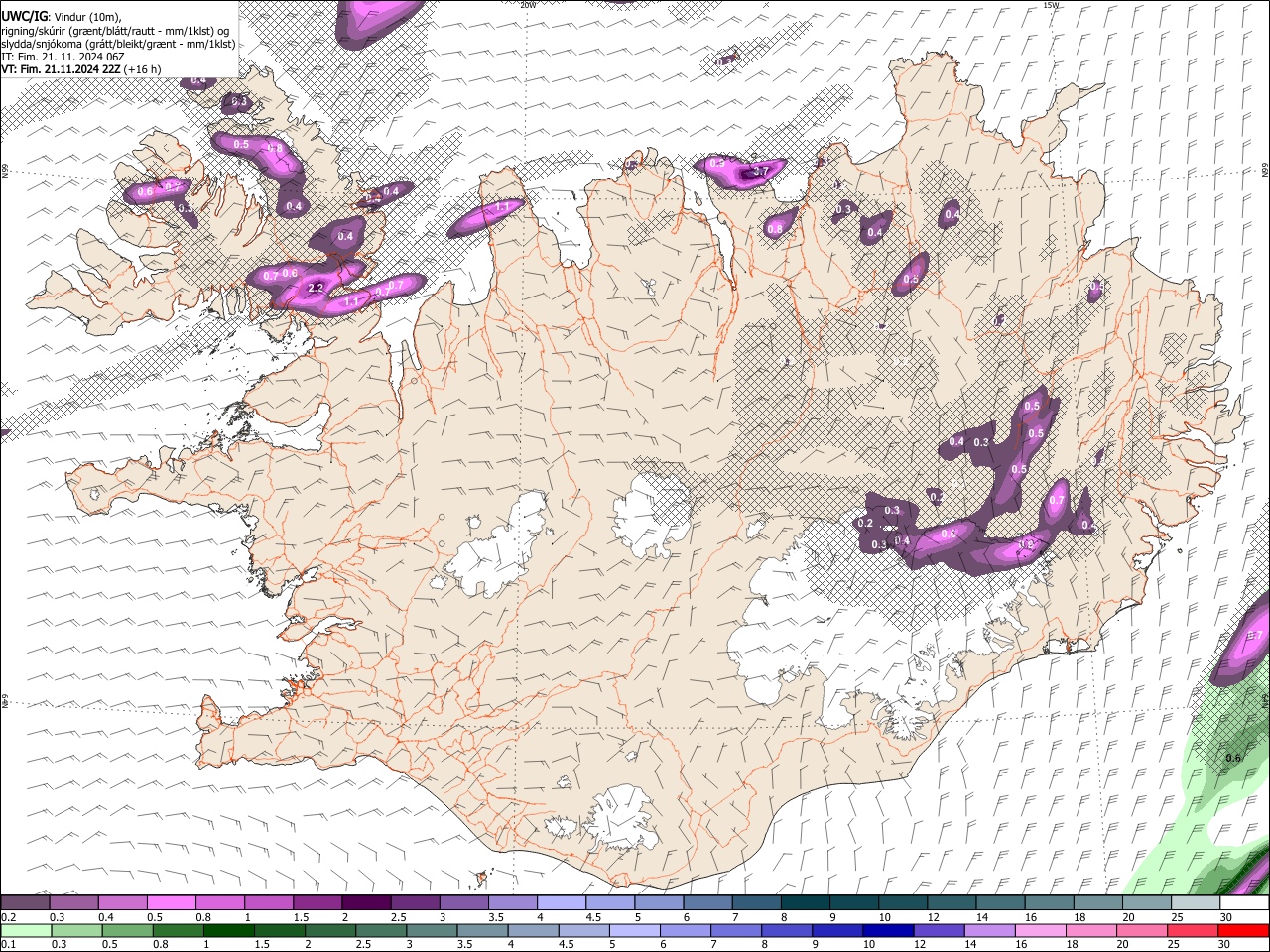Click the 0.1 label on the bottom legend row
The image size is (1270, 952).
tap(8, 944)
